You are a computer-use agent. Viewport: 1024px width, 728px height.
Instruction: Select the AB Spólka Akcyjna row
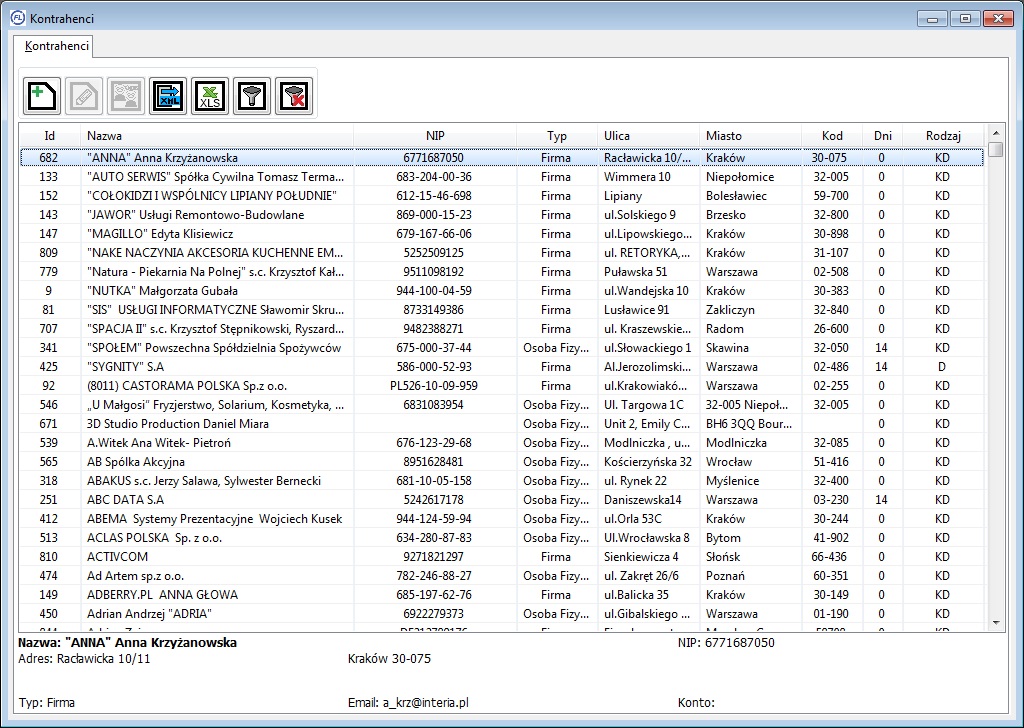[x=502, y=461]
